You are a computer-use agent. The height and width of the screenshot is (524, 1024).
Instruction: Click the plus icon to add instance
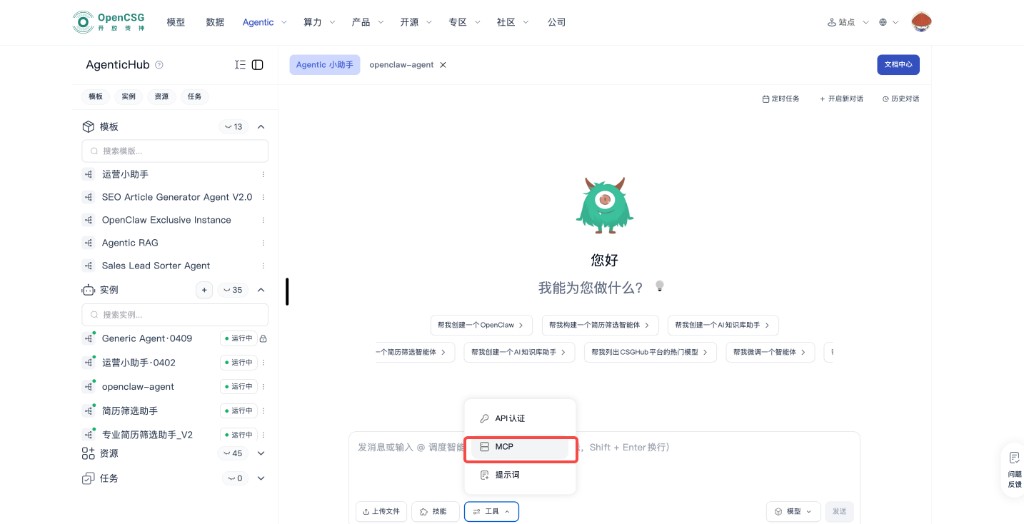pos(204,290)
